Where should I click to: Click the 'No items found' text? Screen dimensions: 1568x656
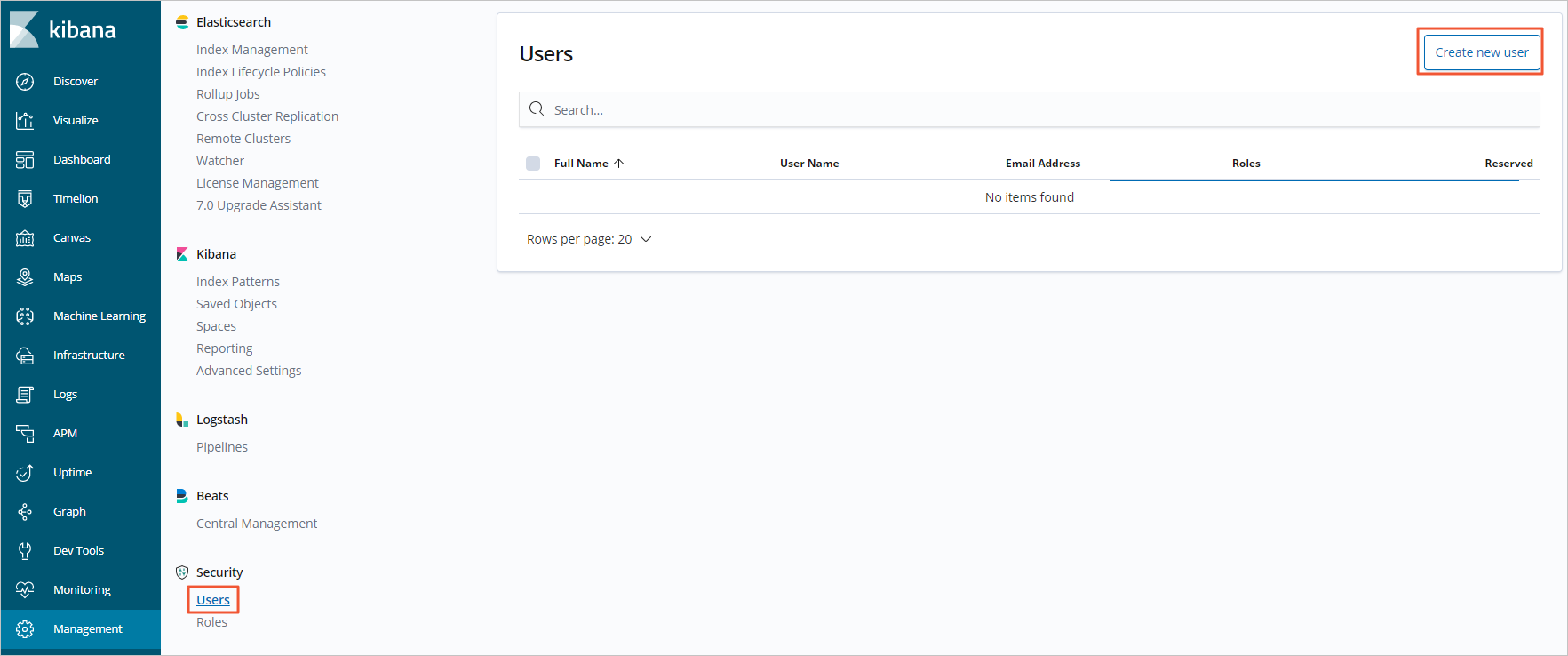coord(1030,197)
